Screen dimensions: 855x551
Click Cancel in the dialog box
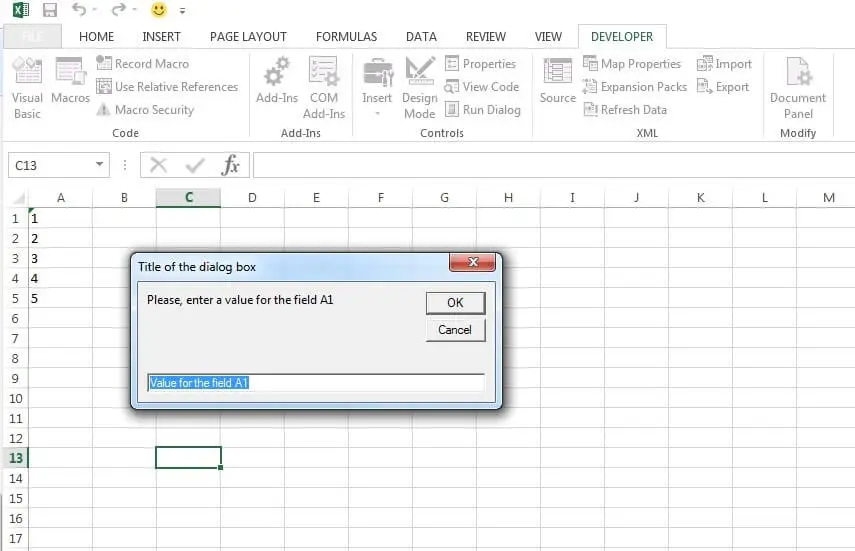tap(455, 330)
